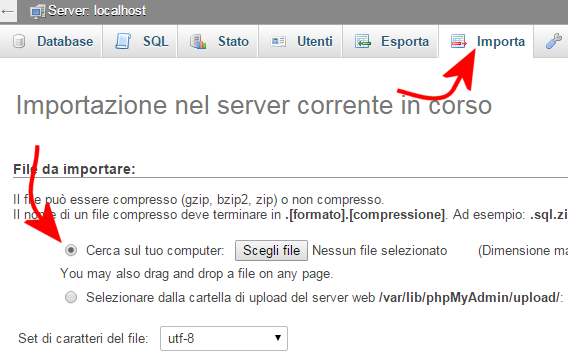Image resolution: width=568 pixels, height=364 pixels.
Task: Click the 'Server: localhost' breadcrumb link
Action: (x=97, y=11)
